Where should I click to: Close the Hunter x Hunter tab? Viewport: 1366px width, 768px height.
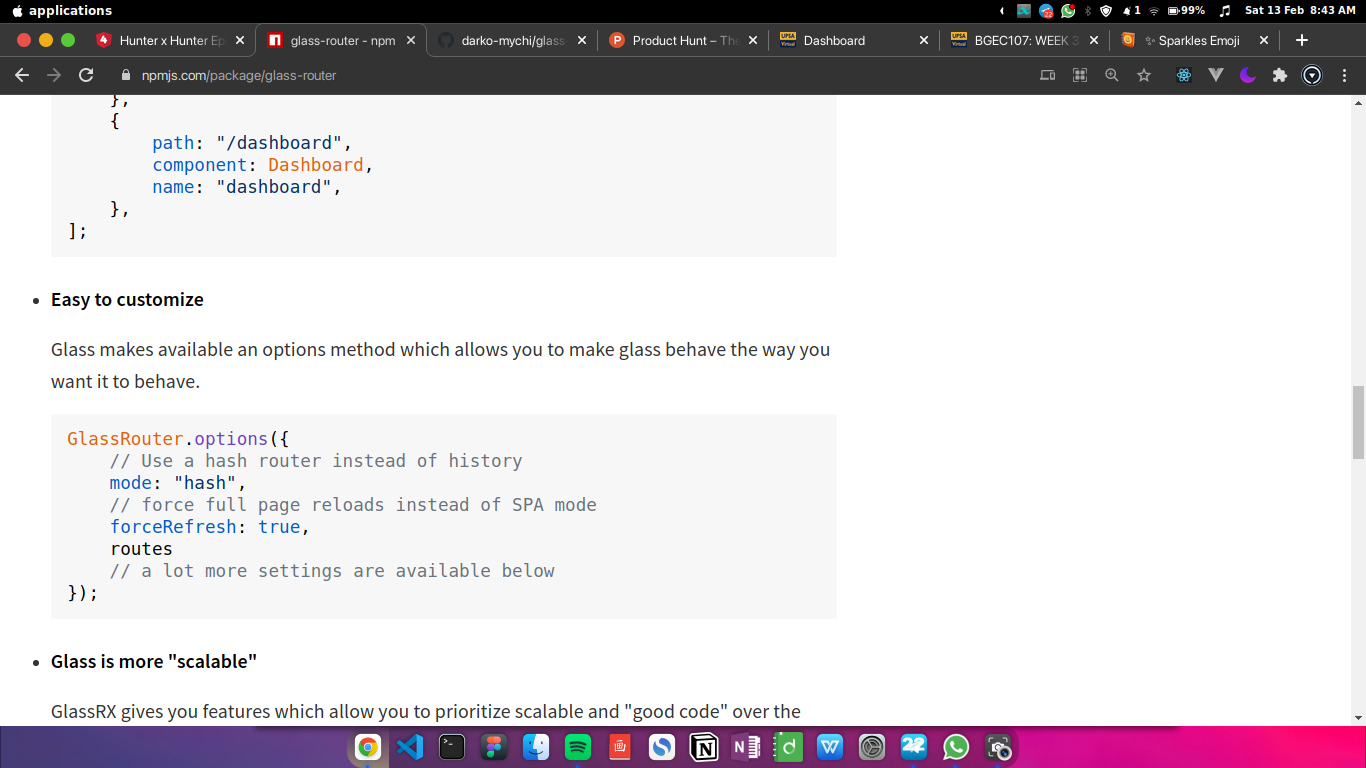pos(240,41)
